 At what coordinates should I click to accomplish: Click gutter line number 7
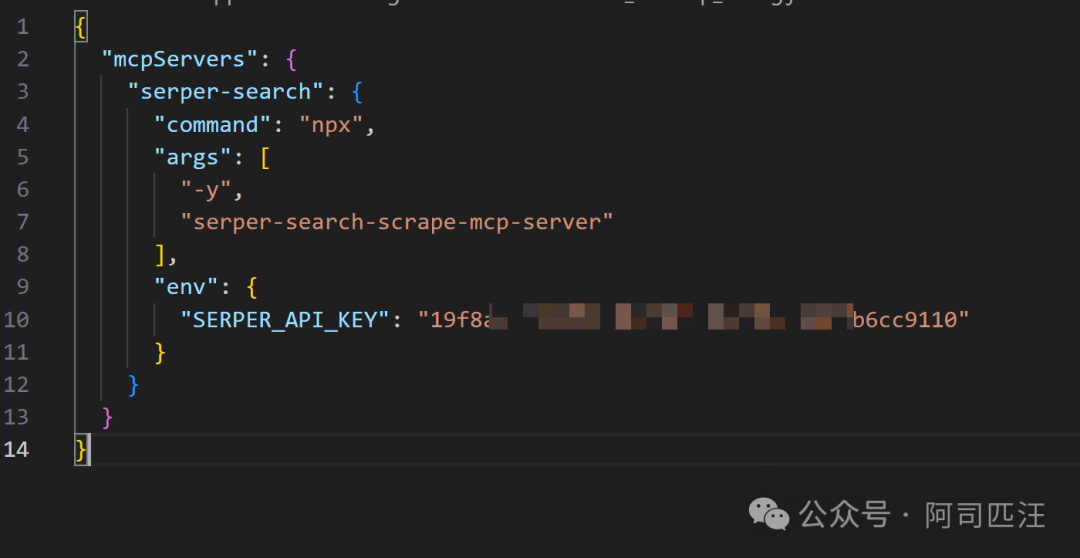(23, 222)
